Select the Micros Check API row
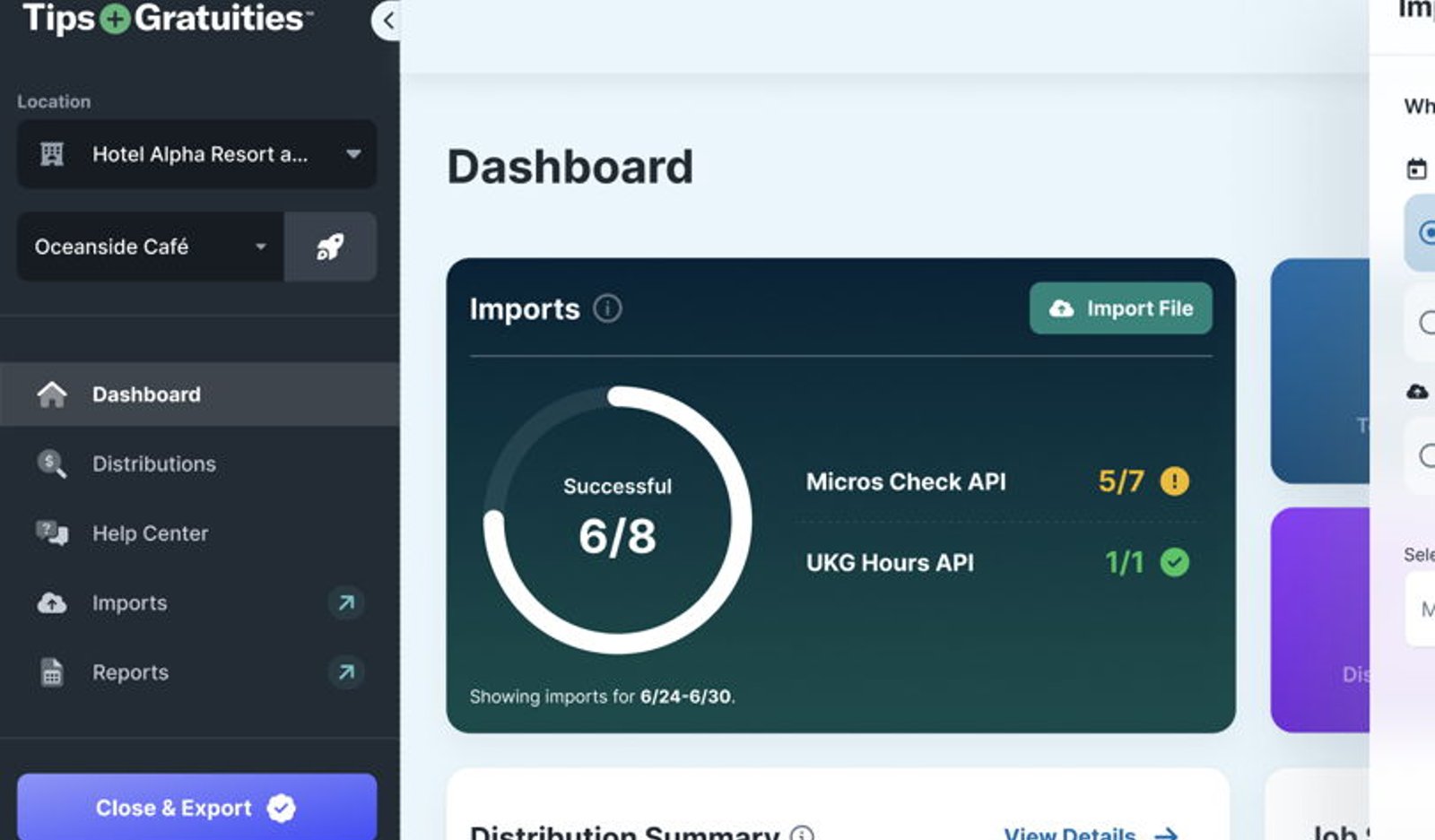Screen dimensions: 1435x840 tap(997, 481)
